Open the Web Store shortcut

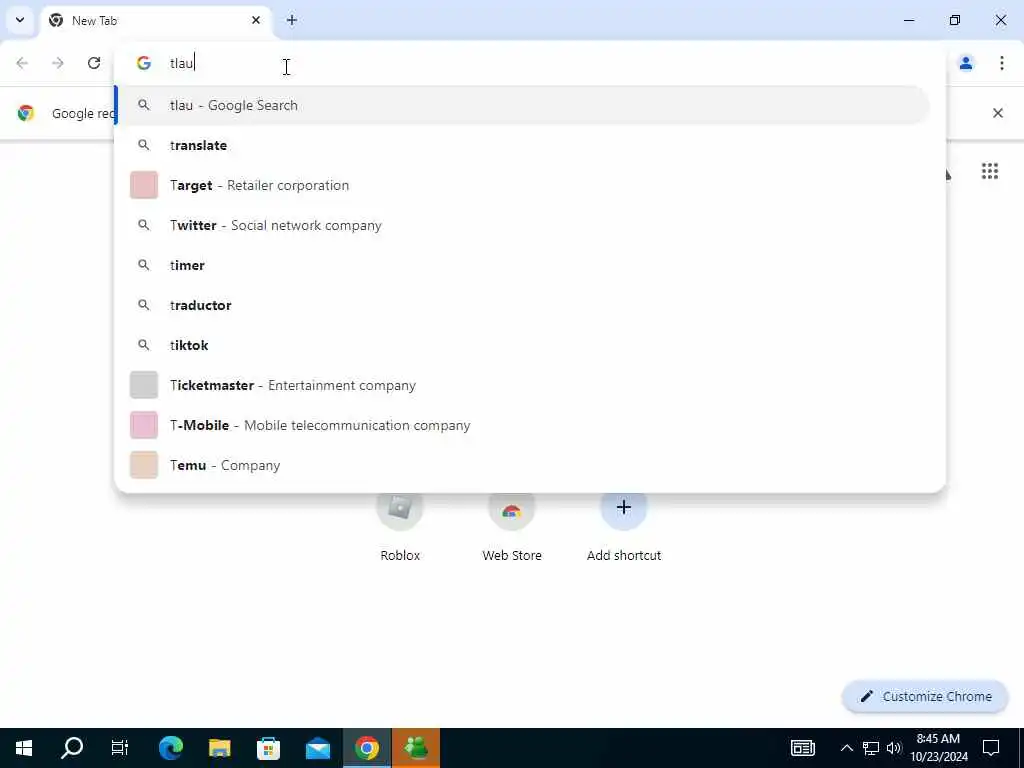coord(512,525)
